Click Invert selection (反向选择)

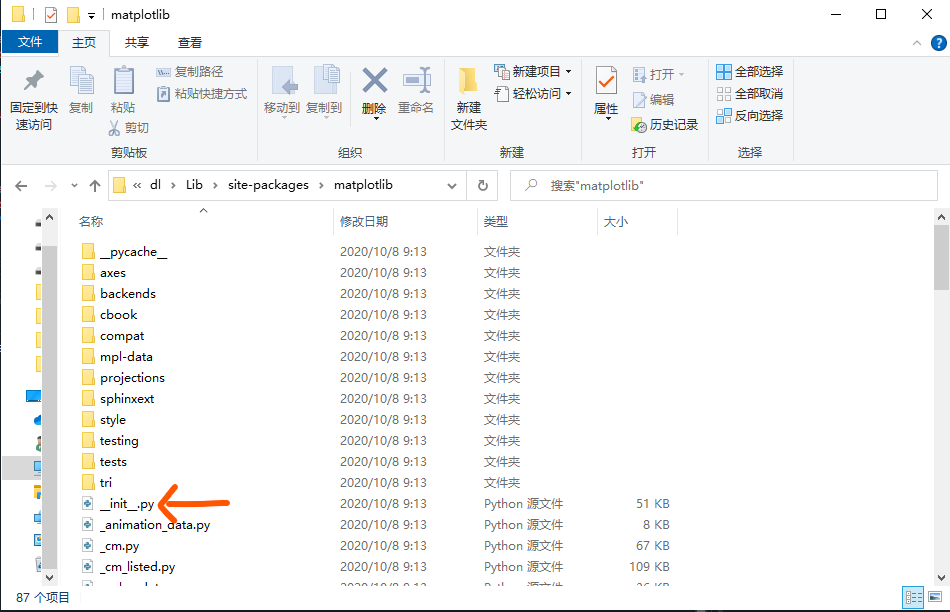[x=749, y=115]
